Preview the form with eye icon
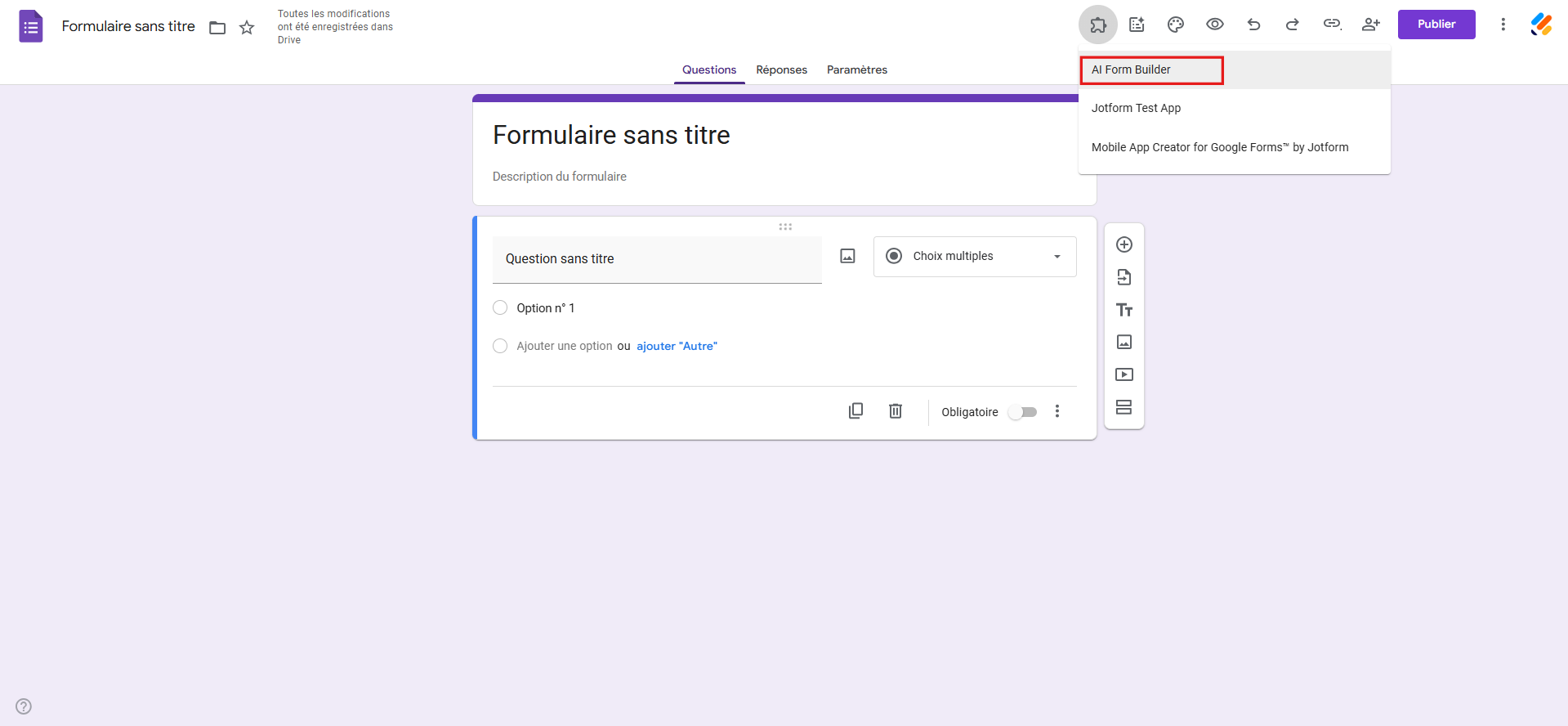Viewport: 1568px width, 726px height. [x=1215, y=25]
